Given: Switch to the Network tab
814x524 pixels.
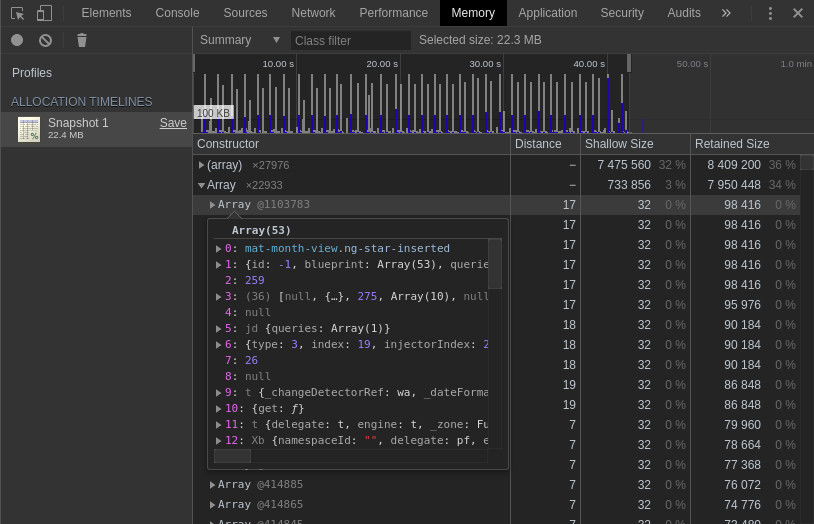Looking at the screenshot, I should pos(313,13).
